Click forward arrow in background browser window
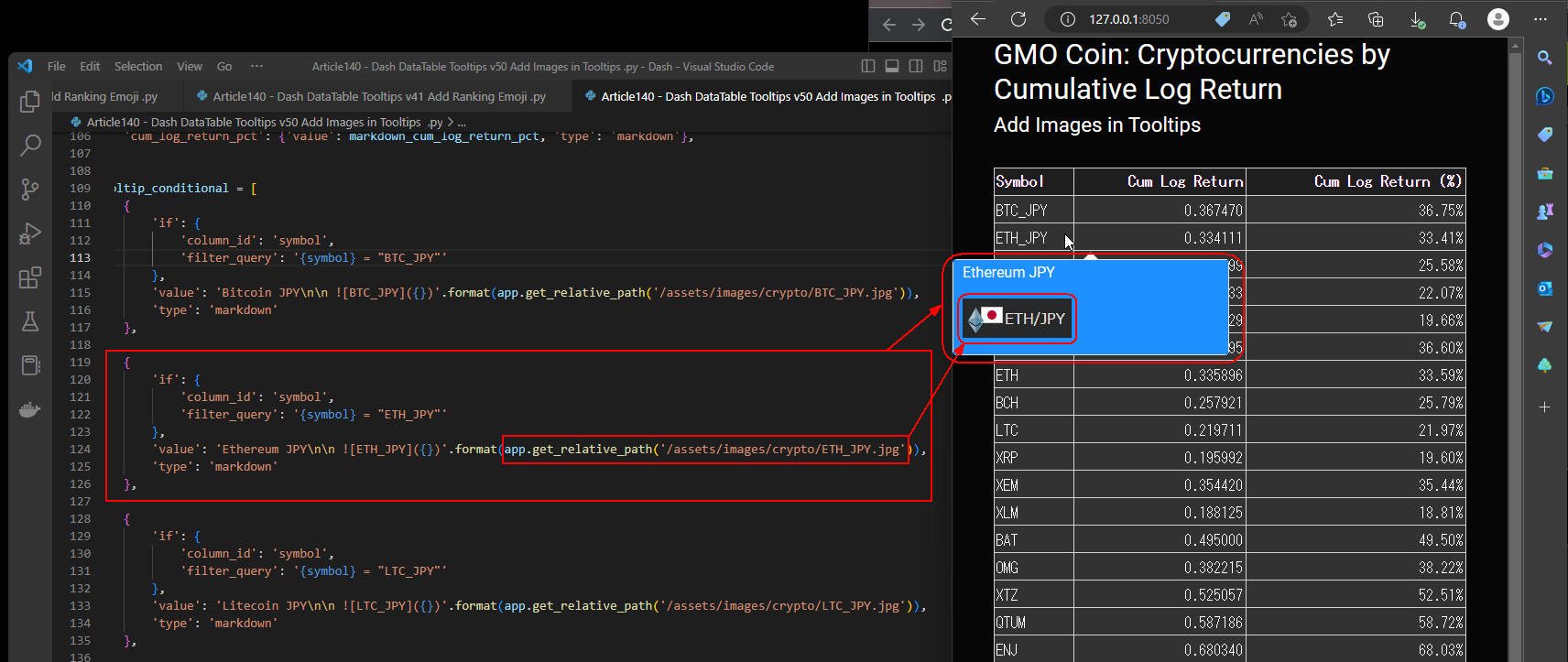 (919, 25)
